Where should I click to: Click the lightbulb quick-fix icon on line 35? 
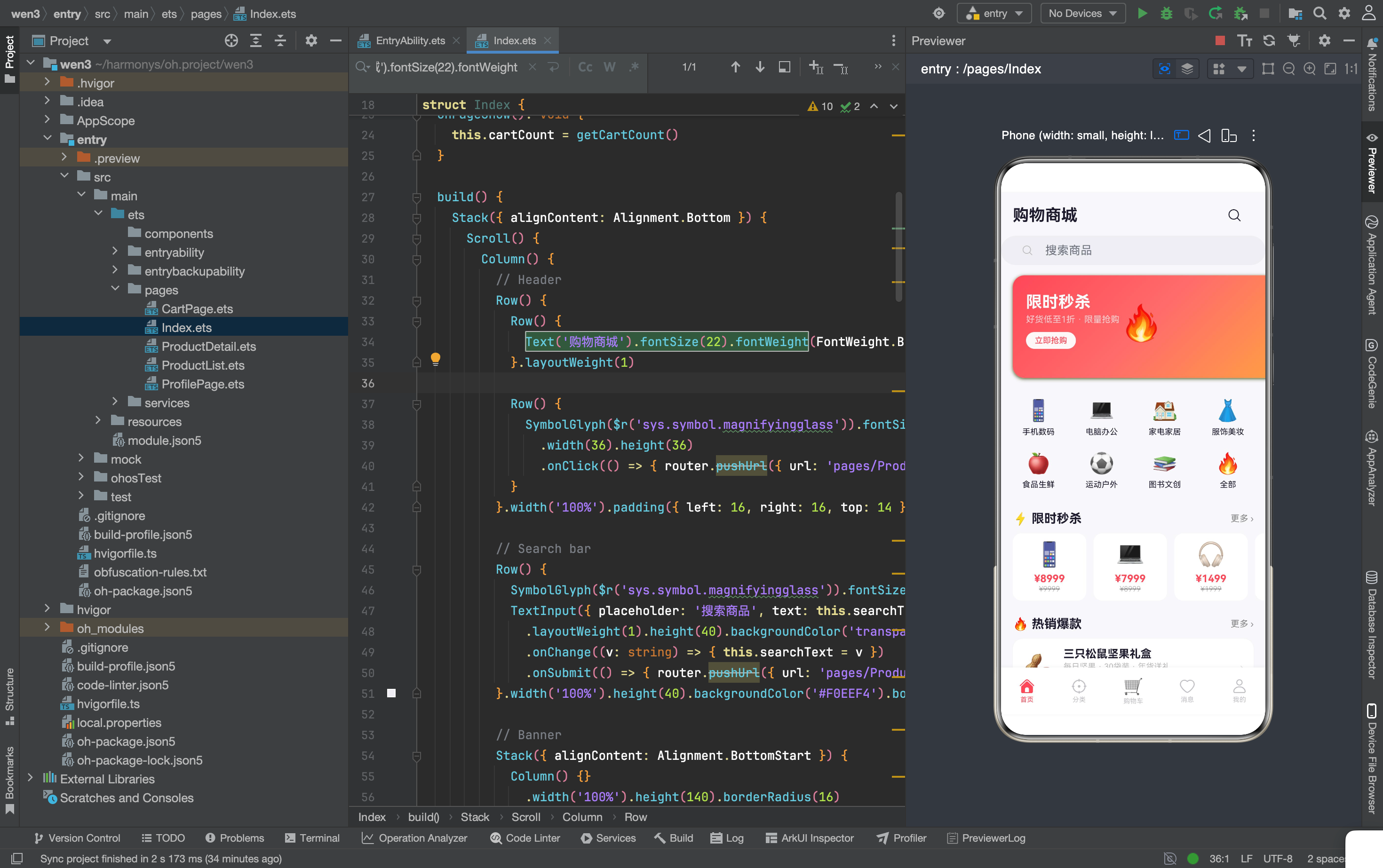[x=435, y=359]
